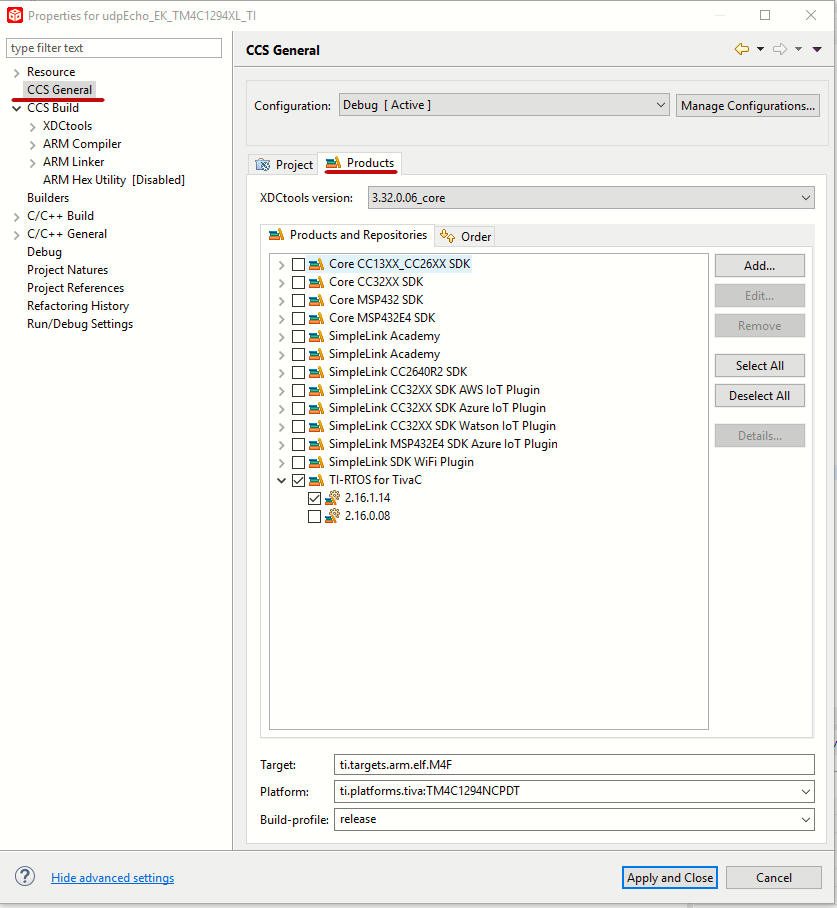Open the forward history dropdown arrow
The image size is (837, 908).
(798, 49)
